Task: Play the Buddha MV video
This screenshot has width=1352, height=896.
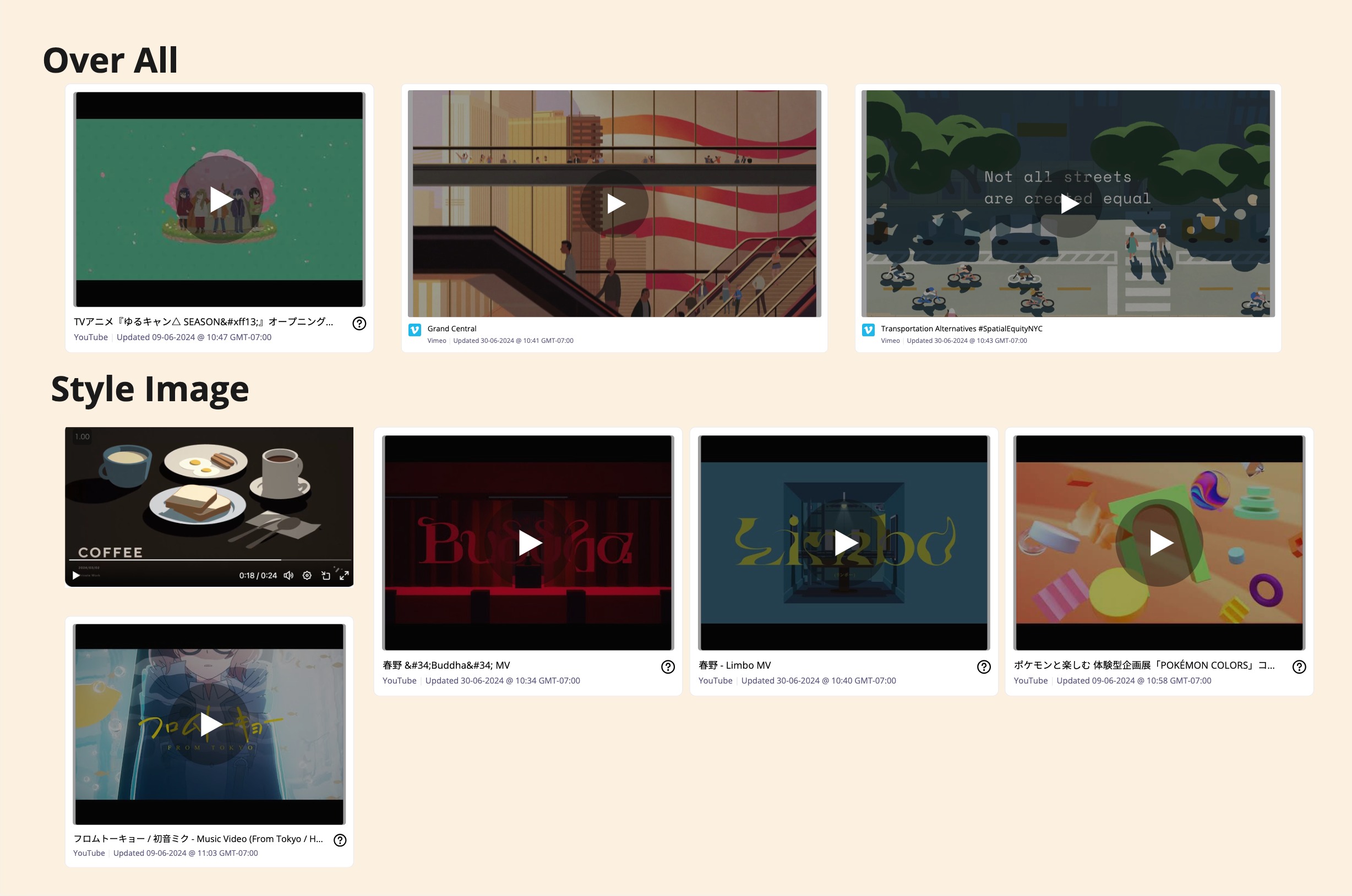Action: (x=529, y=543)
